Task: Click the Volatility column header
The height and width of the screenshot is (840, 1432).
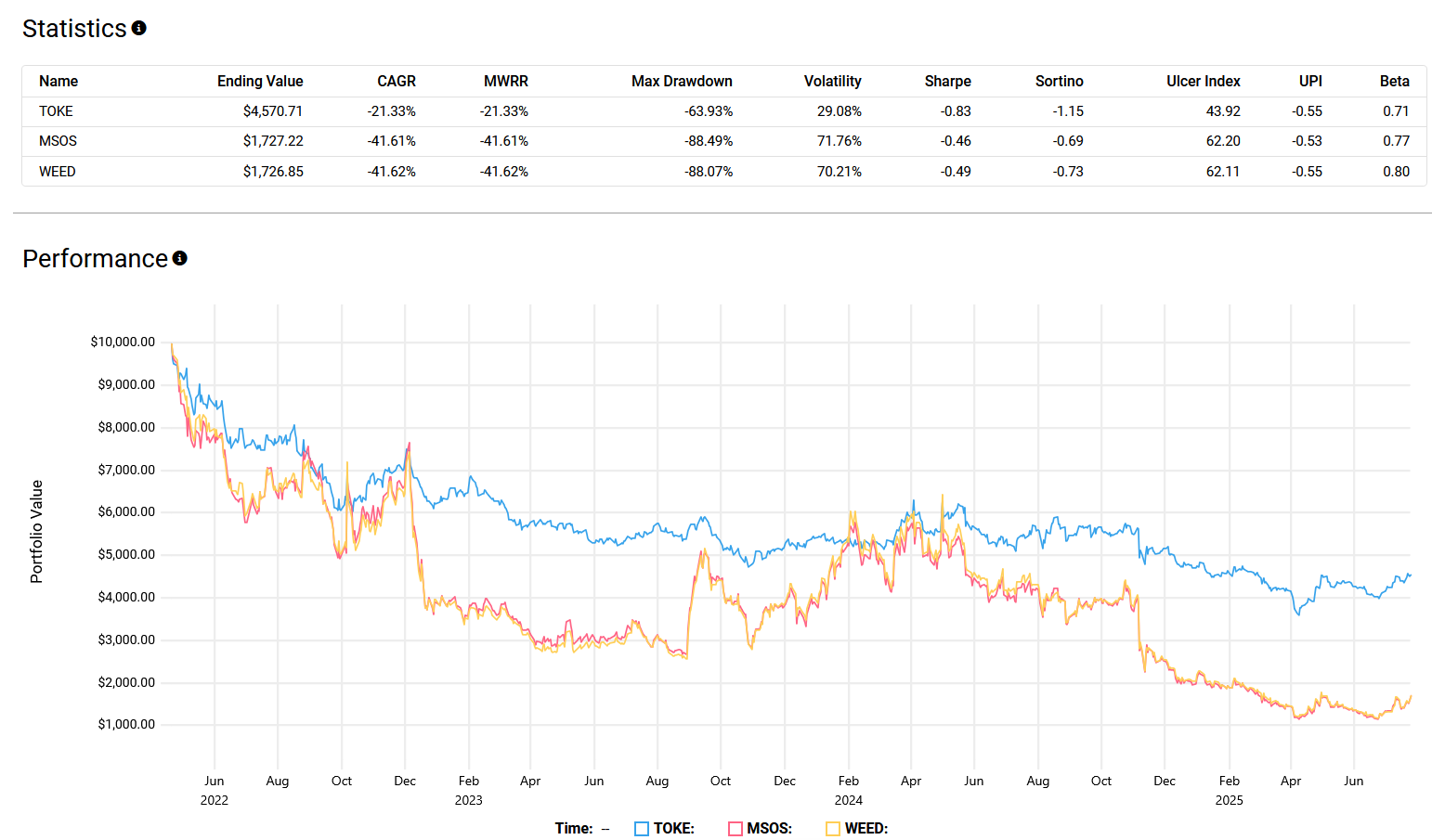Action: pos(833,82)
